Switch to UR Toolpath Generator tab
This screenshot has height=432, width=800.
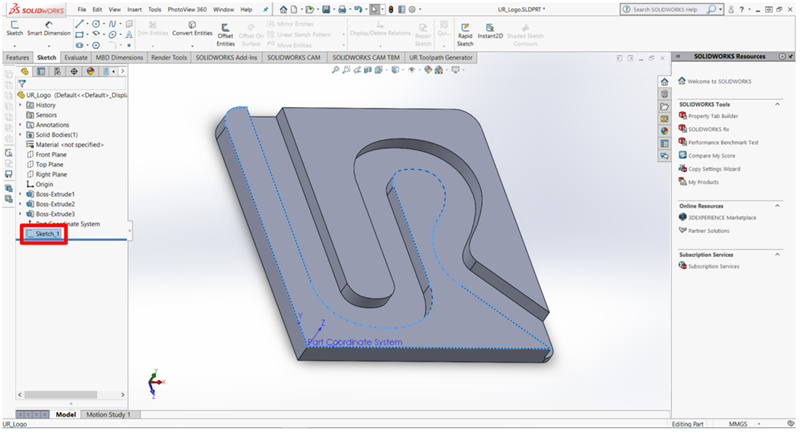coord(441,58)
